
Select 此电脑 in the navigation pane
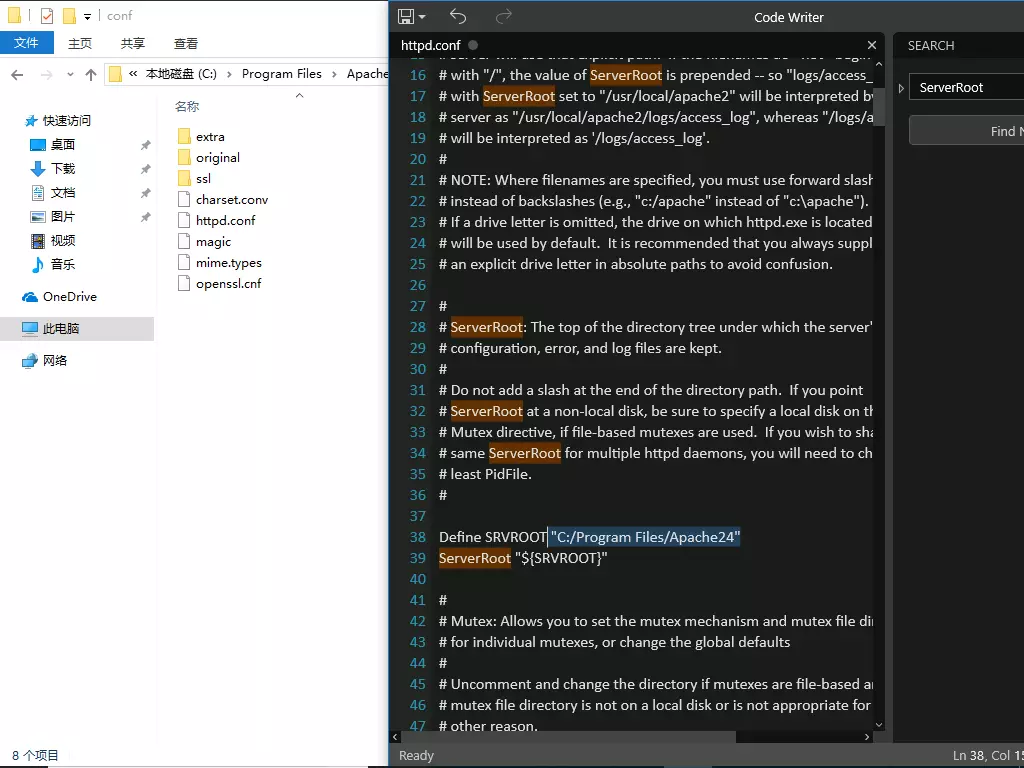click(61, 328)
